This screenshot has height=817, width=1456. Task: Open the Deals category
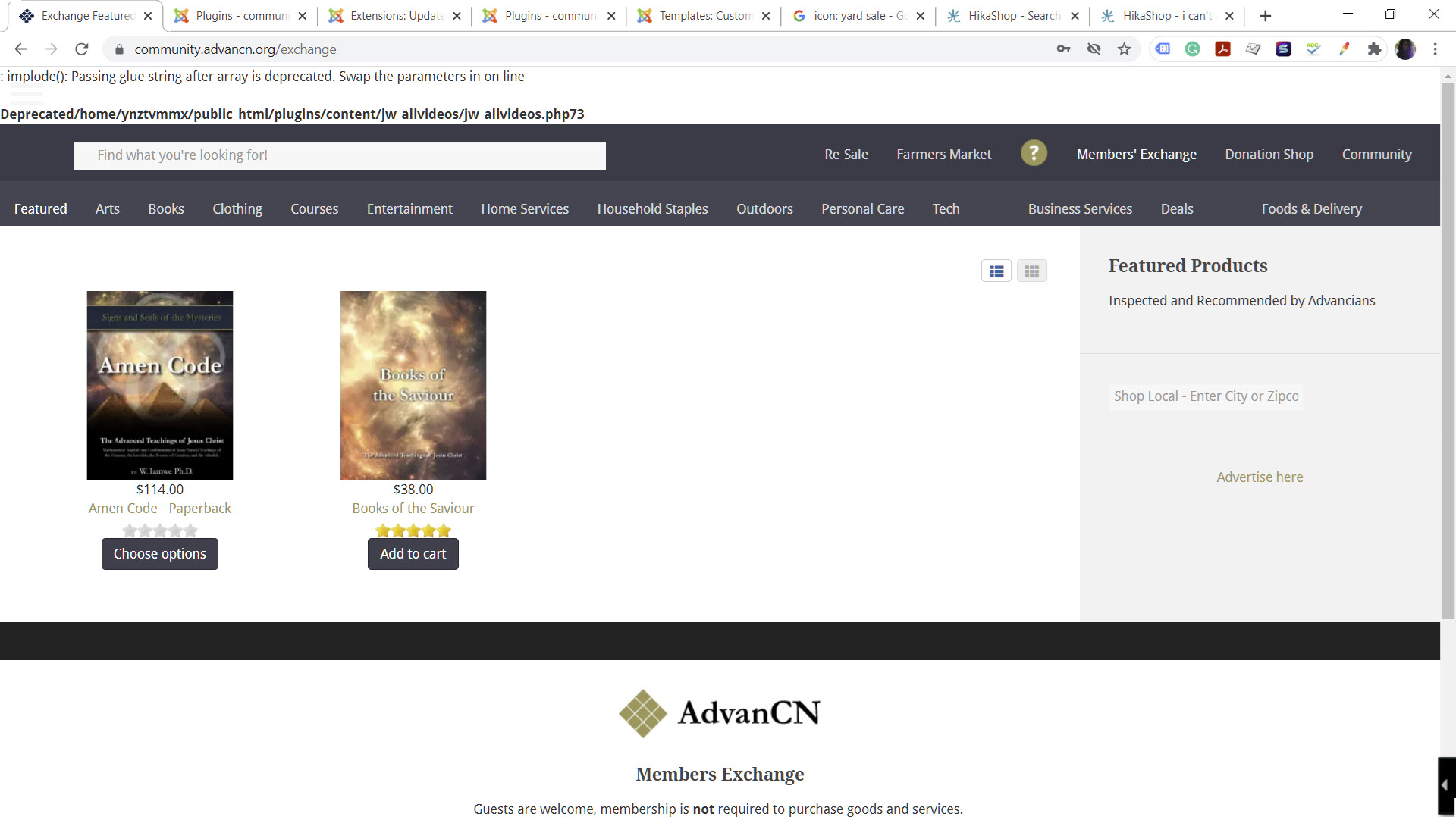(x=1177, y=208)
